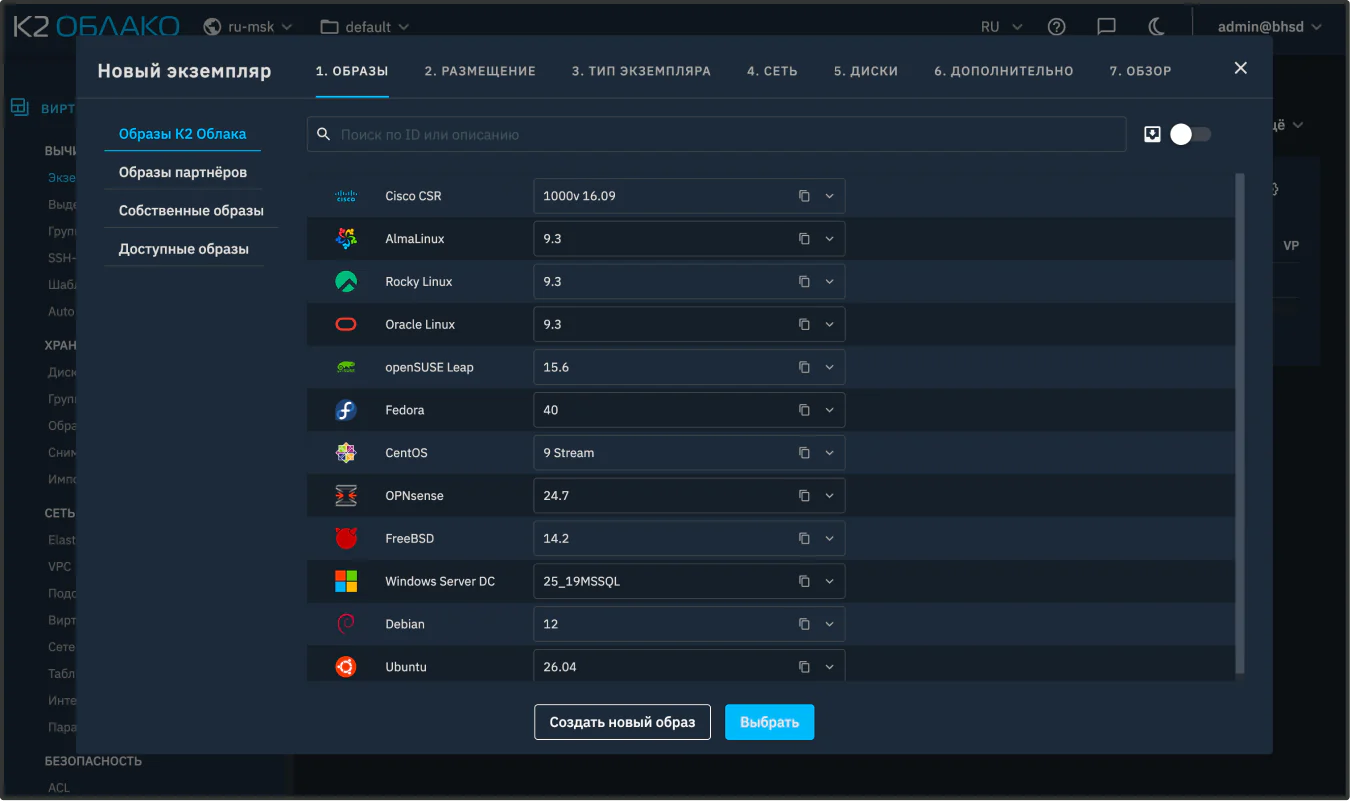Image resolution: width=1350 pixels, height=801 pixels.
Task: Go to step 3. Тип экземпляра
Action: tap(641, 71)
